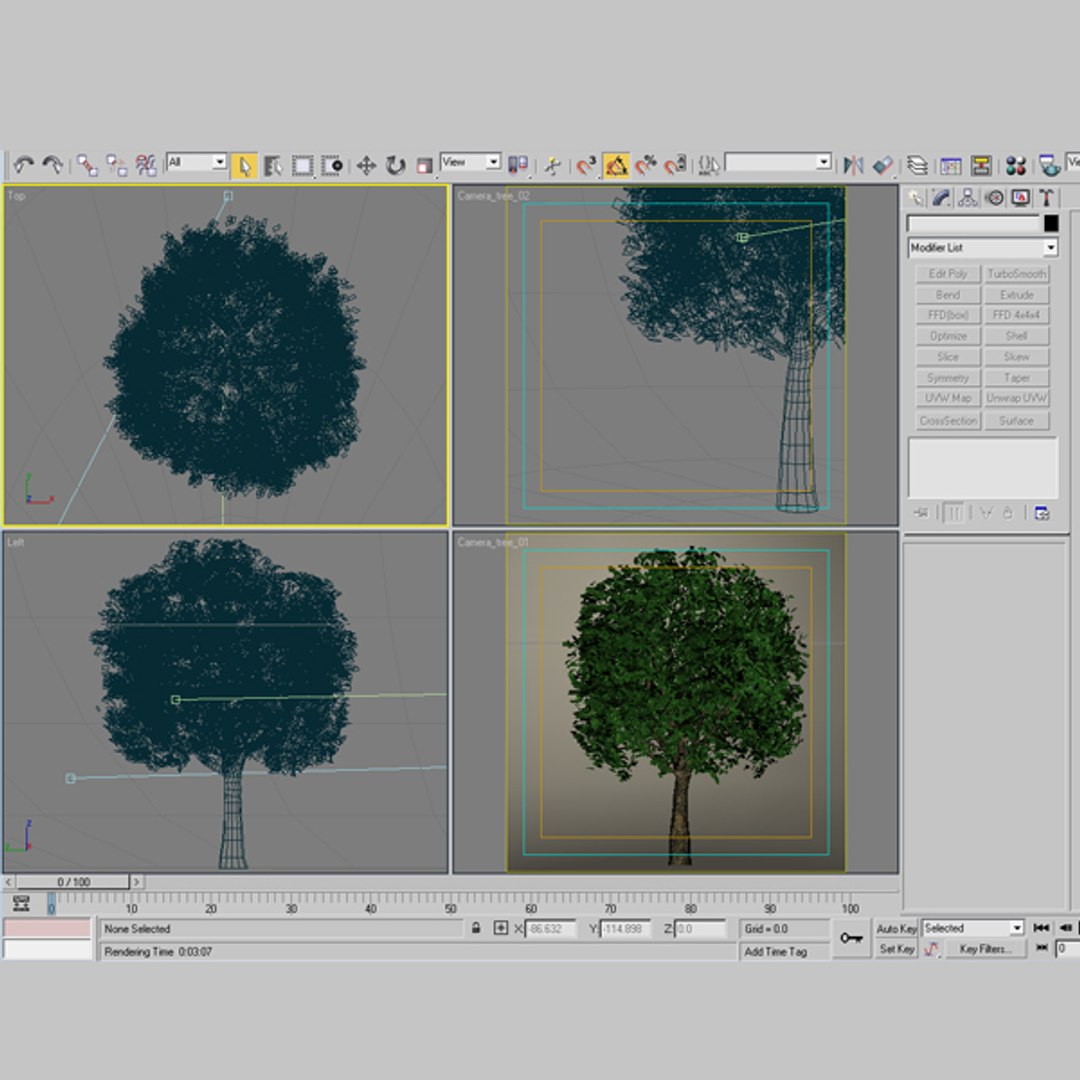The height and width of the screenshot is (1080, 1080).
Task: Toggle the highlighted Angle Snap button
Action: pos(616,165)
